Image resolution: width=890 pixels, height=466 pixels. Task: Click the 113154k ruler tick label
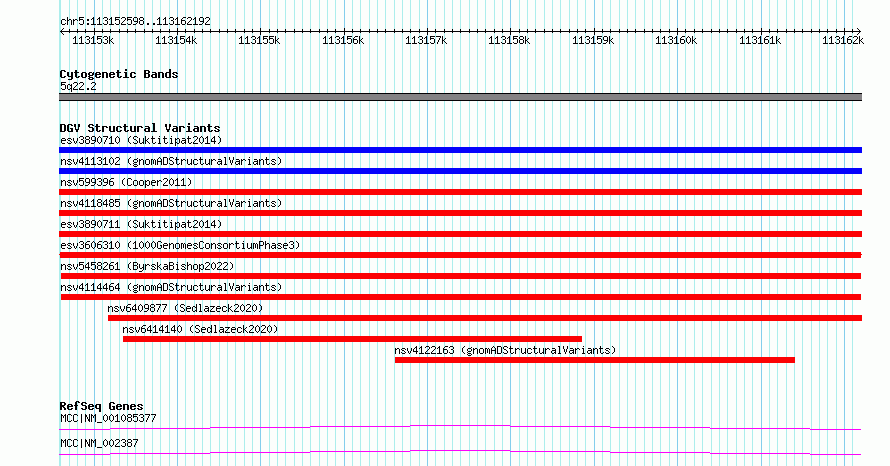[176, 40]
